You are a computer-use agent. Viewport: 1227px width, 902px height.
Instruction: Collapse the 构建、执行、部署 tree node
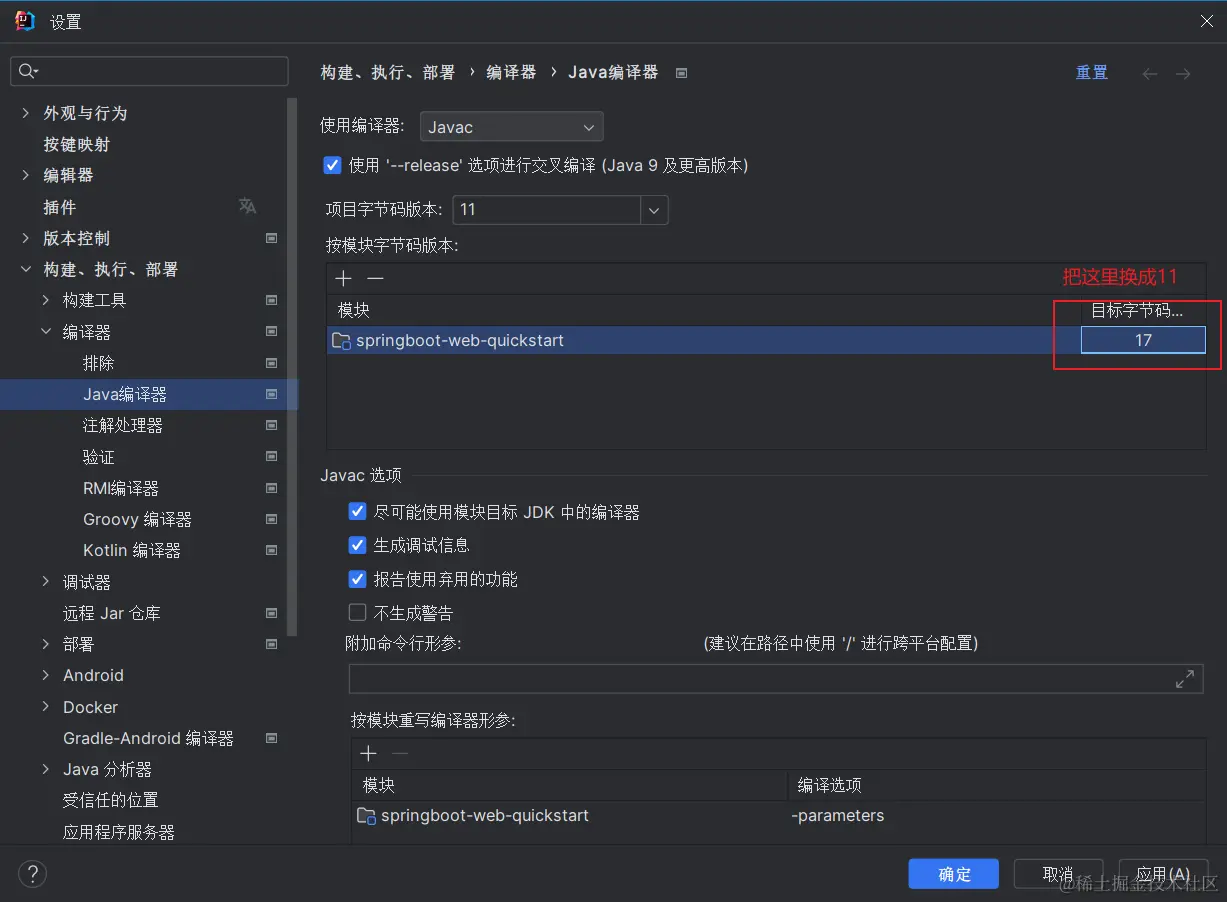coord(25,269)
